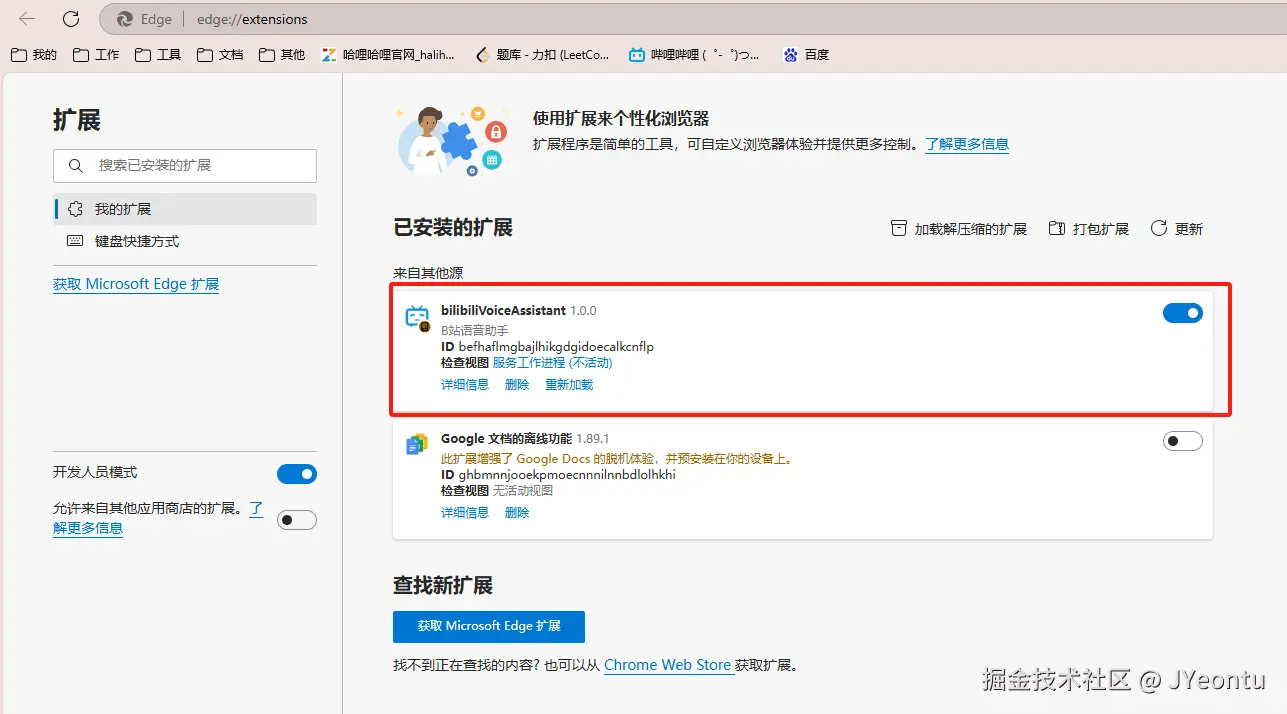1287x714 pixels.
Task: Select 我的扩展 in the sidebar
Action: pos(185,209)
